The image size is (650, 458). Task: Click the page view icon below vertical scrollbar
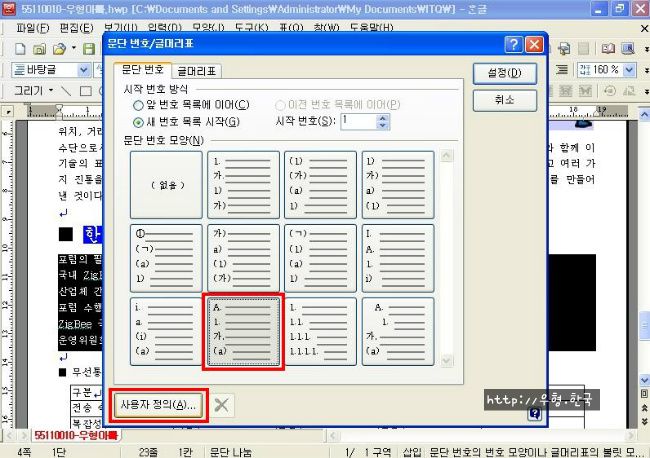point(645,393)
